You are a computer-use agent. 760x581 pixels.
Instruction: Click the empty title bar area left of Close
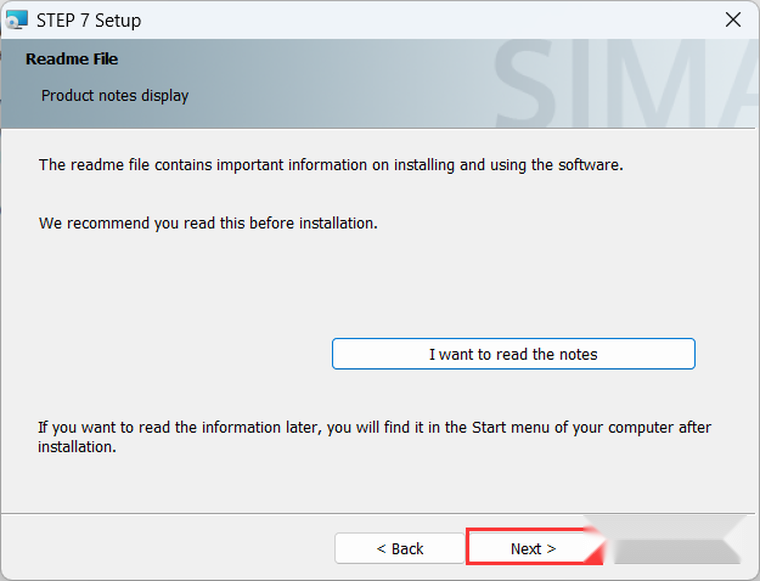click(450, 20)
